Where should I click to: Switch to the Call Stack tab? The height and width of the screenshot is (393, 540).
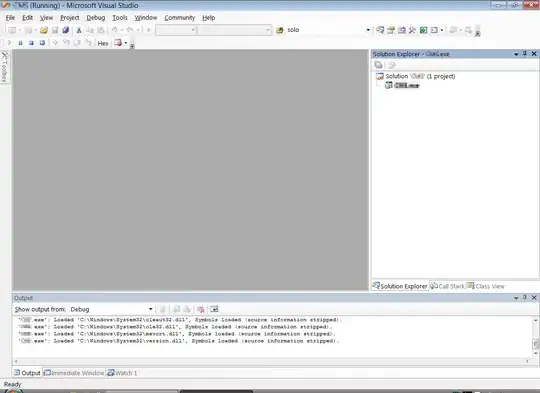click(448, 286)
